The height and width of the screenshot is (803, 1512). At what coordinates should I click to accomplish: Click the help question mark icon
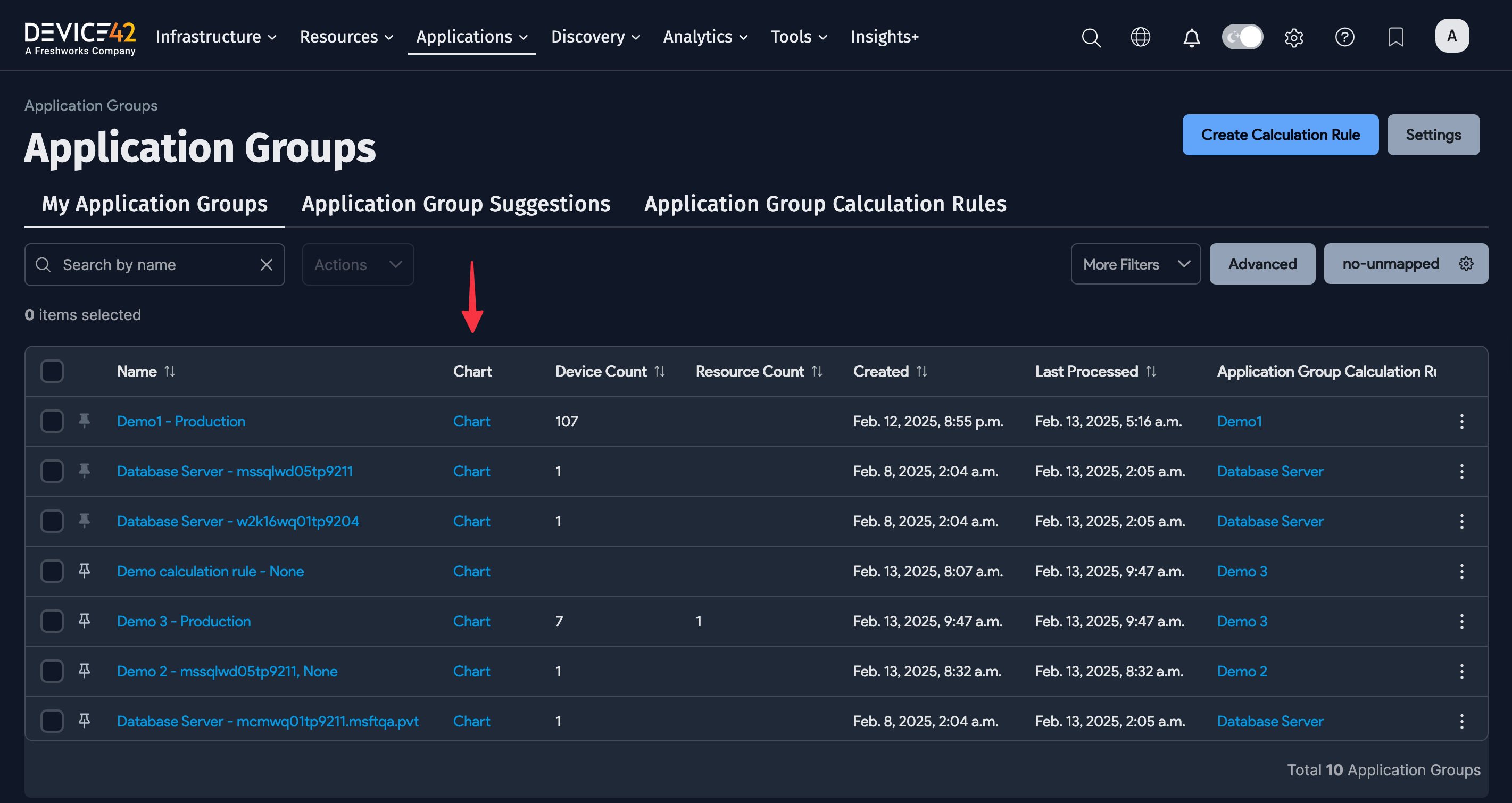coord(1344,37)
